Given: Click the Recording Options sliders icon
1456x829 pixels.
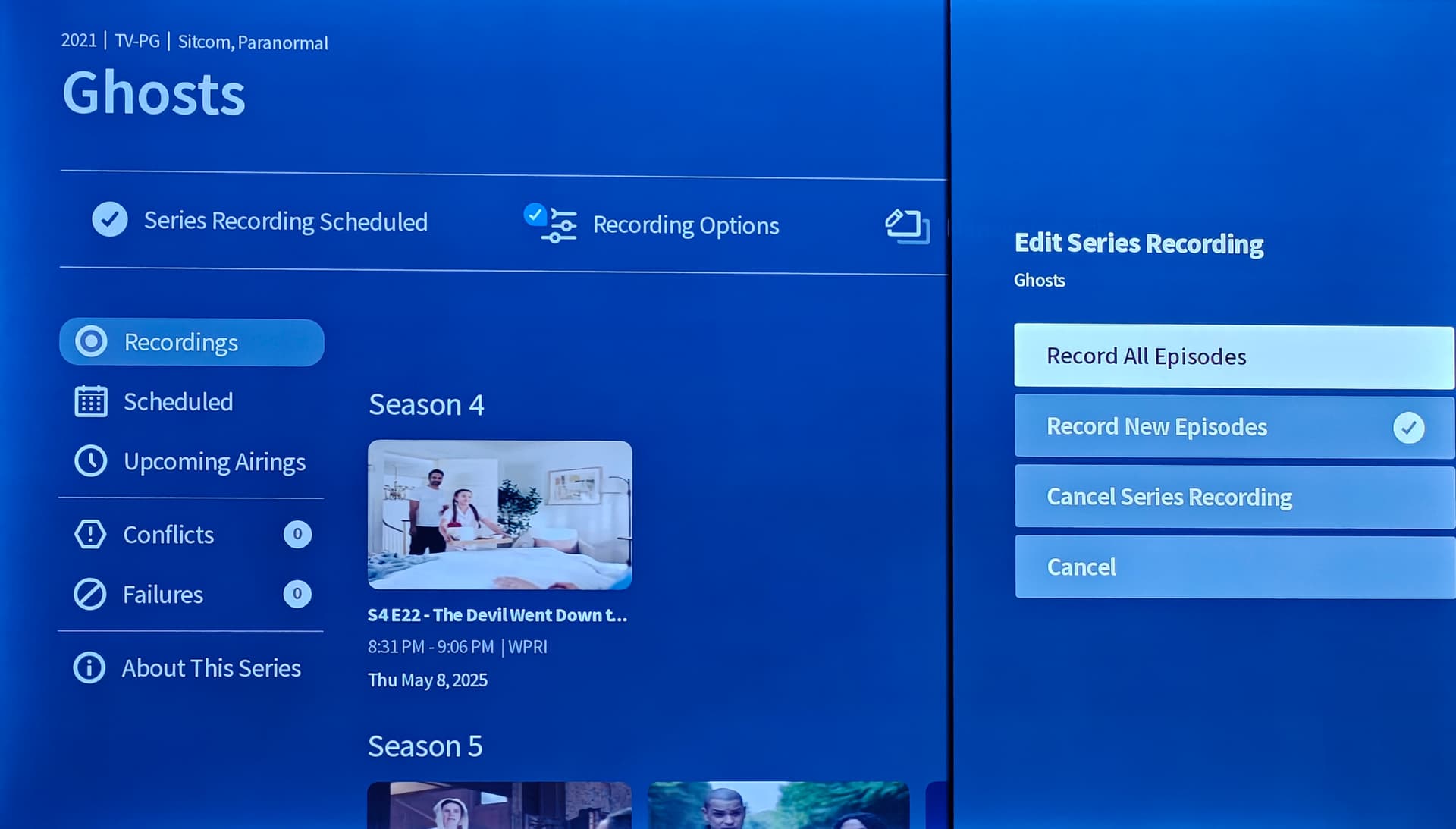Looking at the screenshot, I should coord(560,225).
